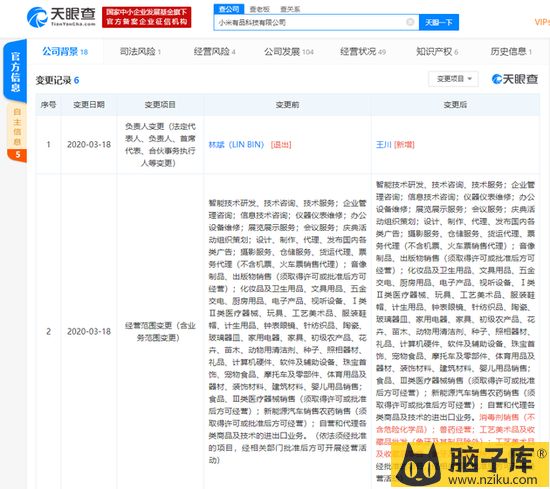550x489 pixels.
Task: Open the 经营状况 tab
Action: (x=363, y=52)
